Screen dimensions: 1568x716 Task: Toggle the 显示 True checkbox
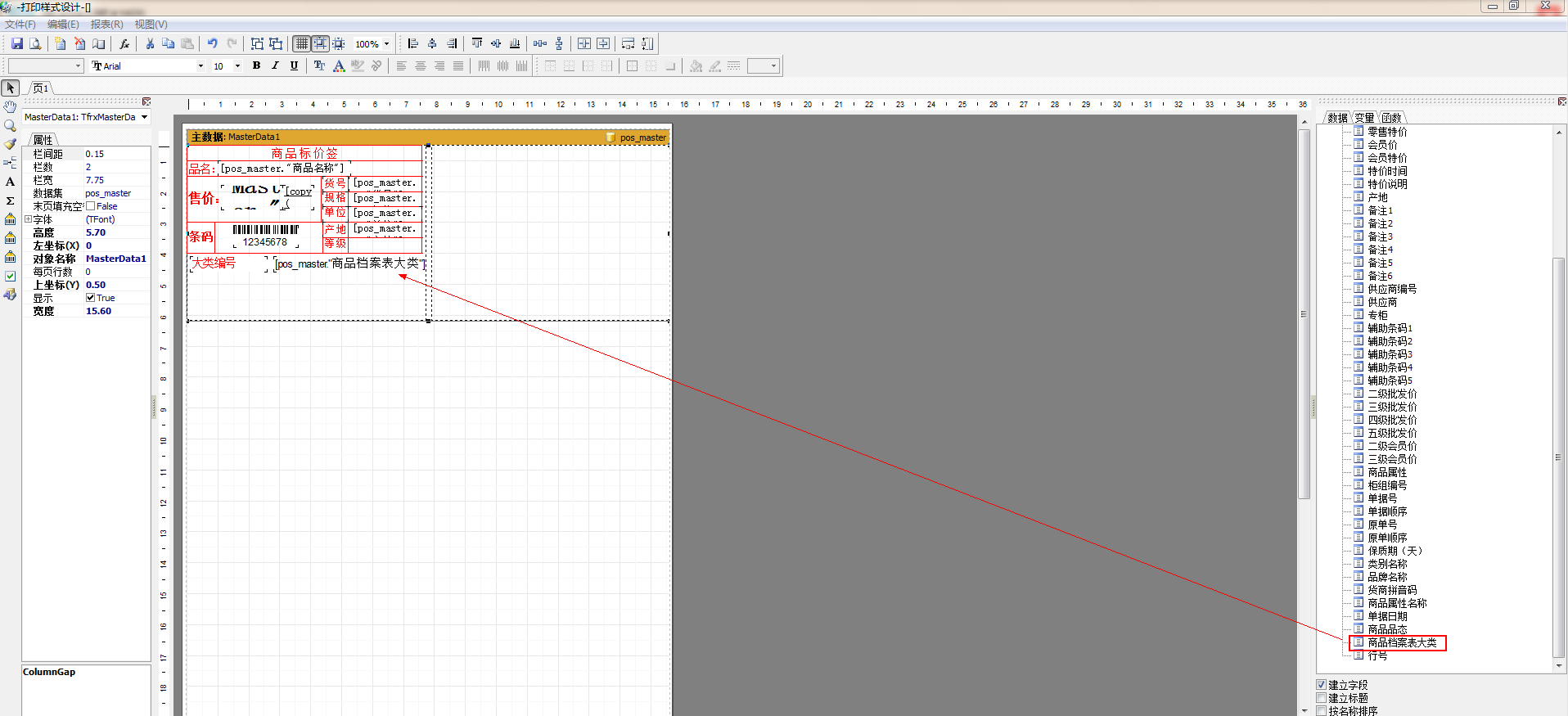[91, 298]
